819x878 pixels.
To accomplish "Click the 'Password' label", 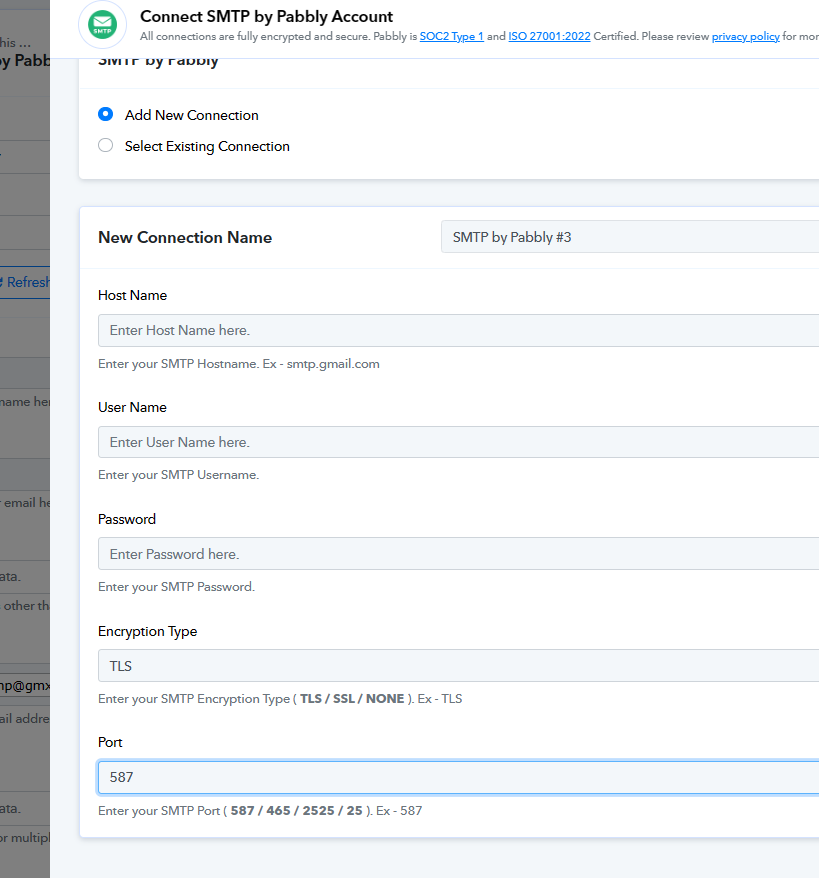I will 127,519.
